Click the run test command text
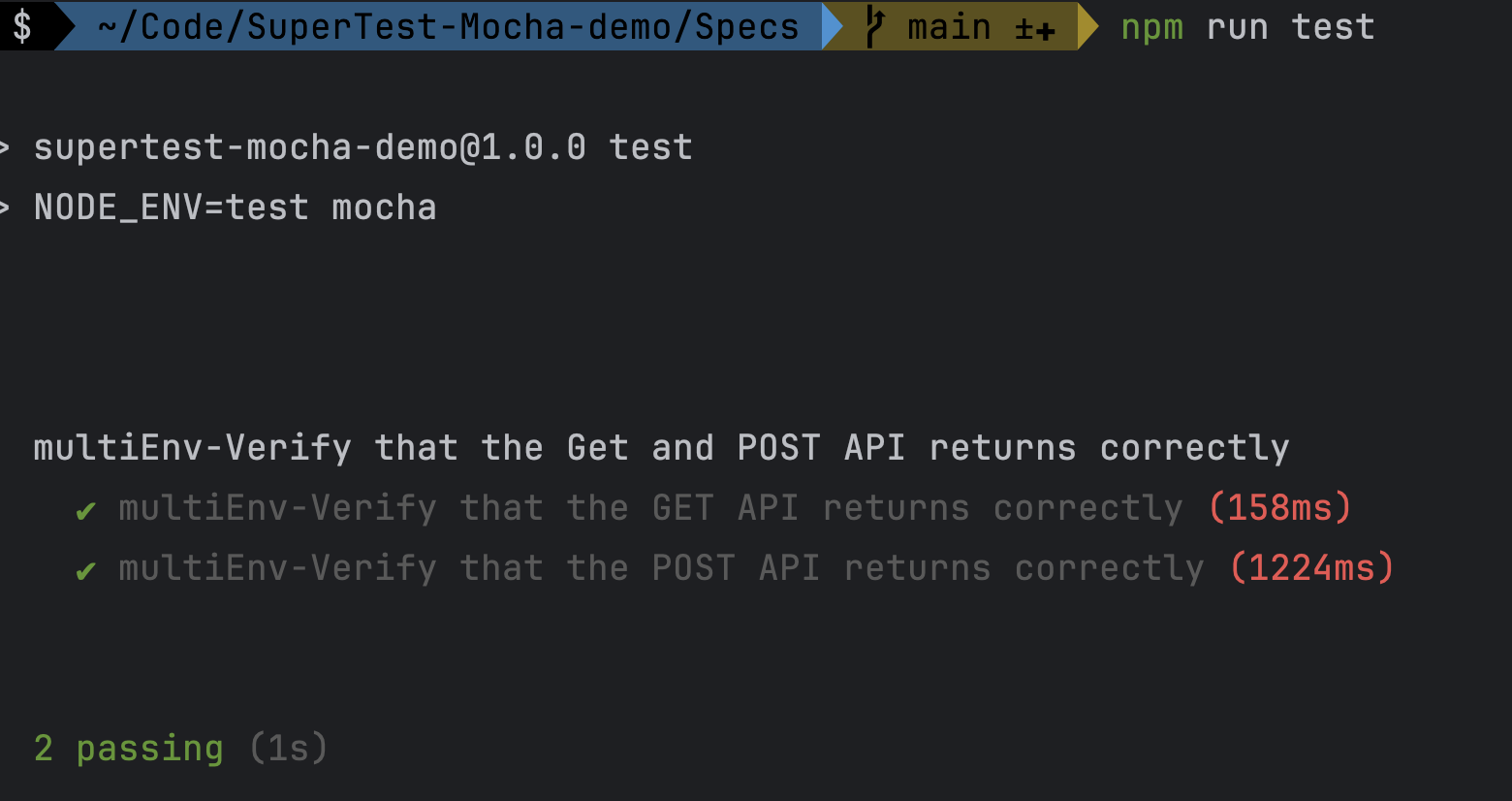Screen dimensions: 1512x801 click(1291, 27)
